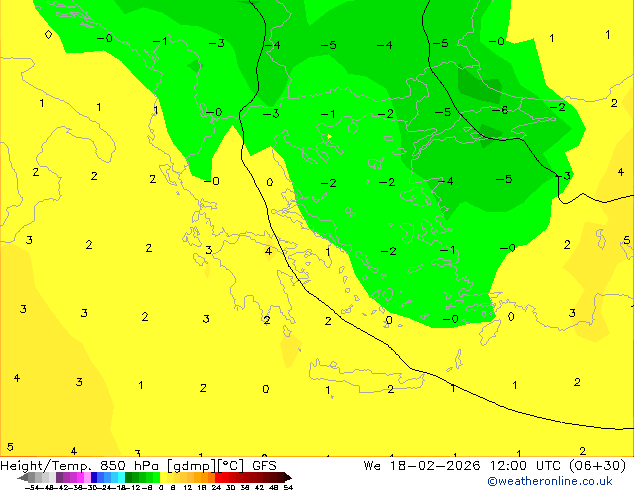Click the legend scale label 12

[x=188, y=488]
